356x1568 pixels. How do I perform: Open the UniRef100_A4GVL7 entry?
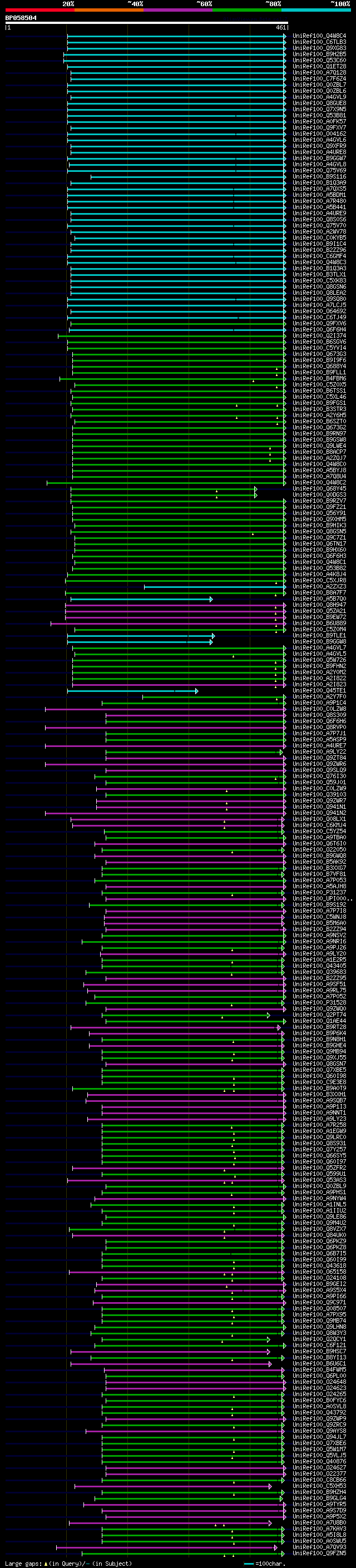[319, 647]
